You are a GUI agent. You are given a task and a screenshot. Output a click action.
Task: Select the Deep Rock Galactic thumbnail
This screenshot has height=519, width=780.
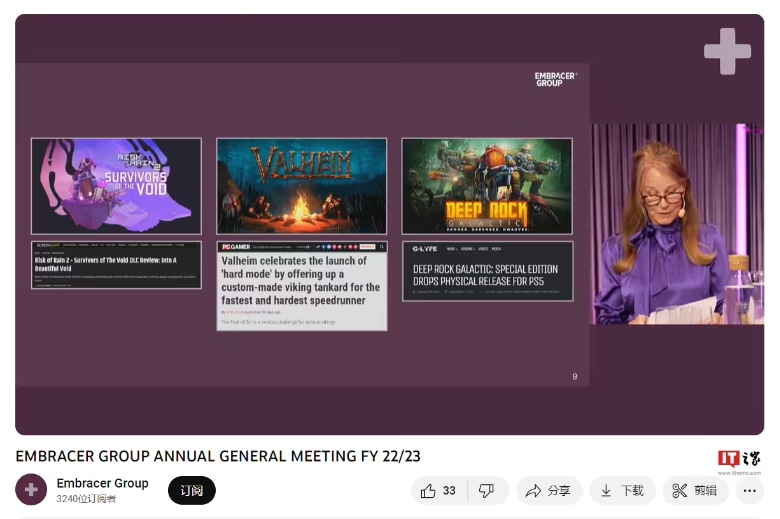coord(487,186)
